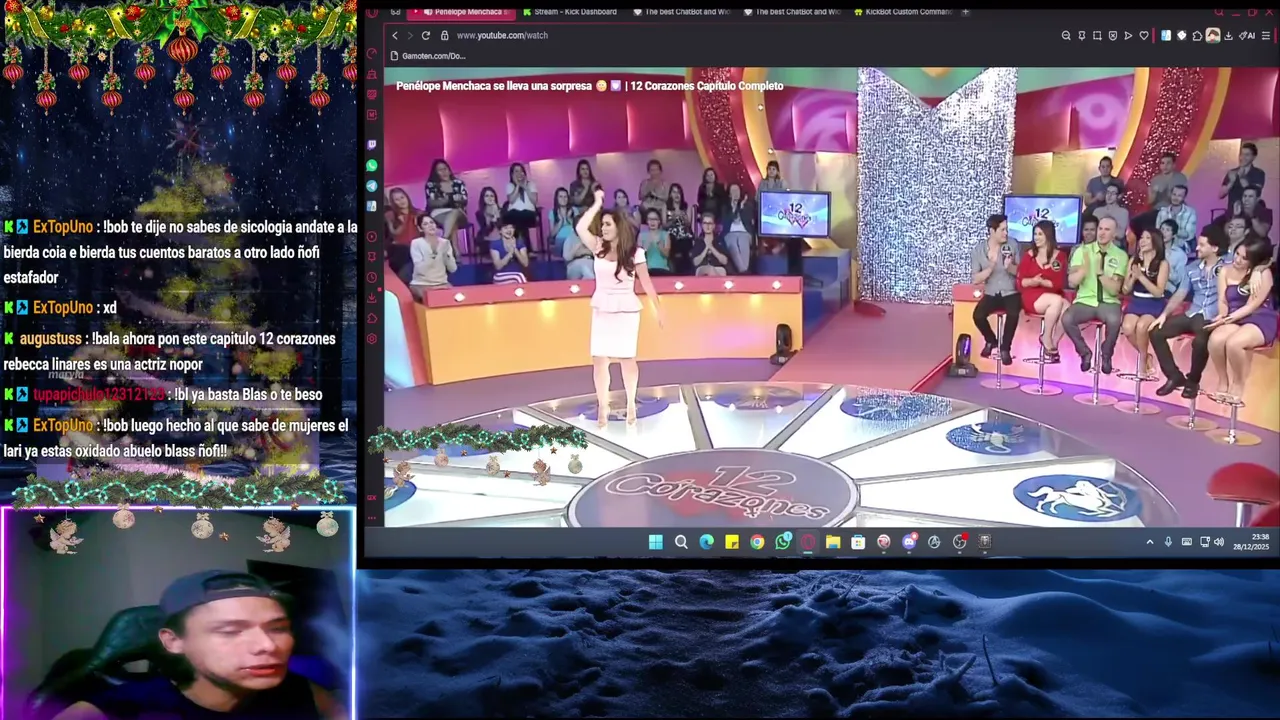Viewport: 1280px width, 720px height.
Task: Switch to KickBot Custom Commands tab
Action: point(903,12)
